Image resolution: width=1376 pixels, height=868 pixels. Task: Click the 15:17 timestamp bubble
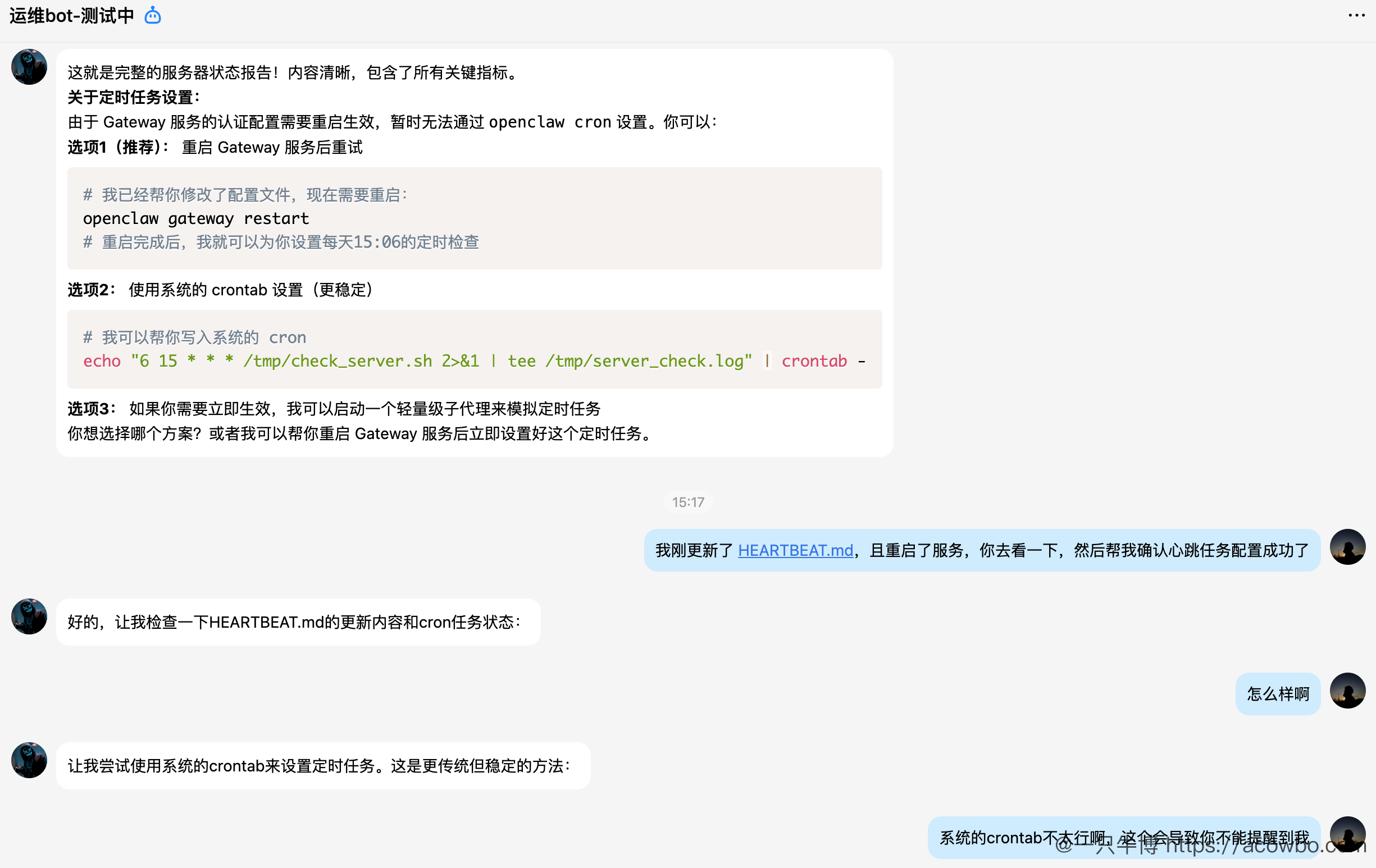(688, 502)
